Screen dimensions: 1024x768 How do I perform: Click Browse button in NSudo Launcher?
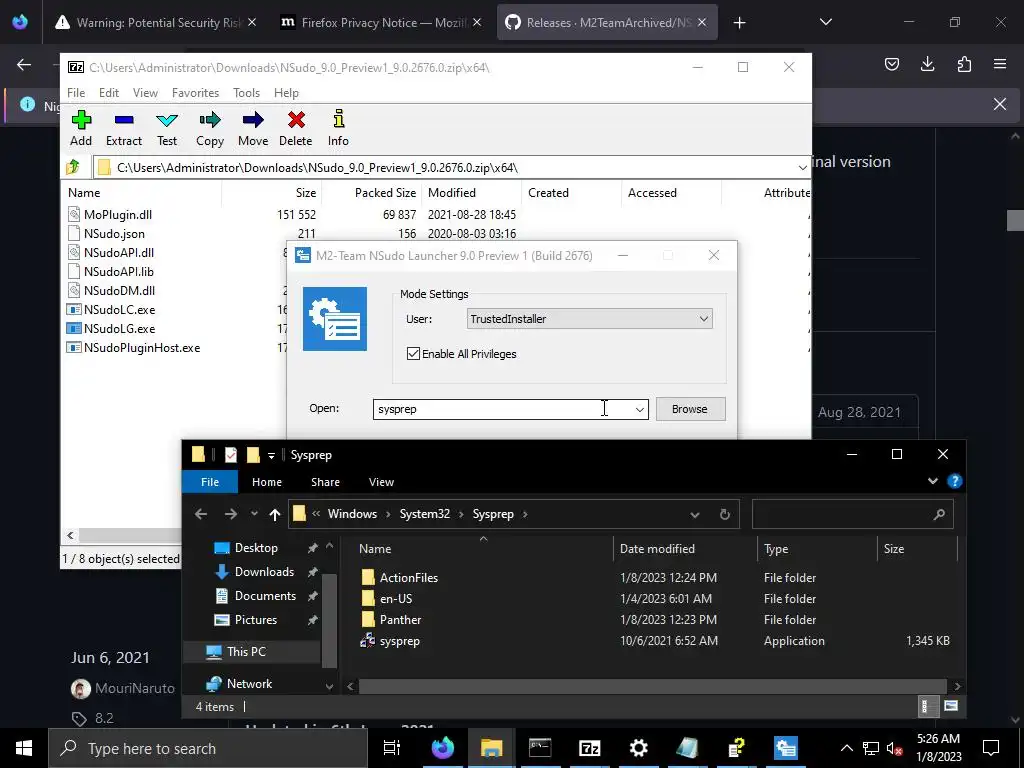click(690, 409)
